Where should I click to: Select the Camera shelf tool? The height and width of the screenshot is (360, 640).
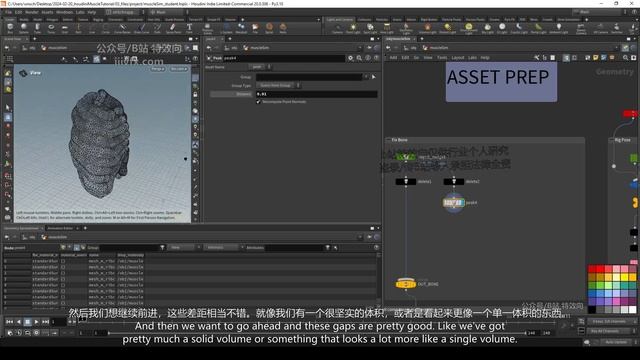point(338,28)
